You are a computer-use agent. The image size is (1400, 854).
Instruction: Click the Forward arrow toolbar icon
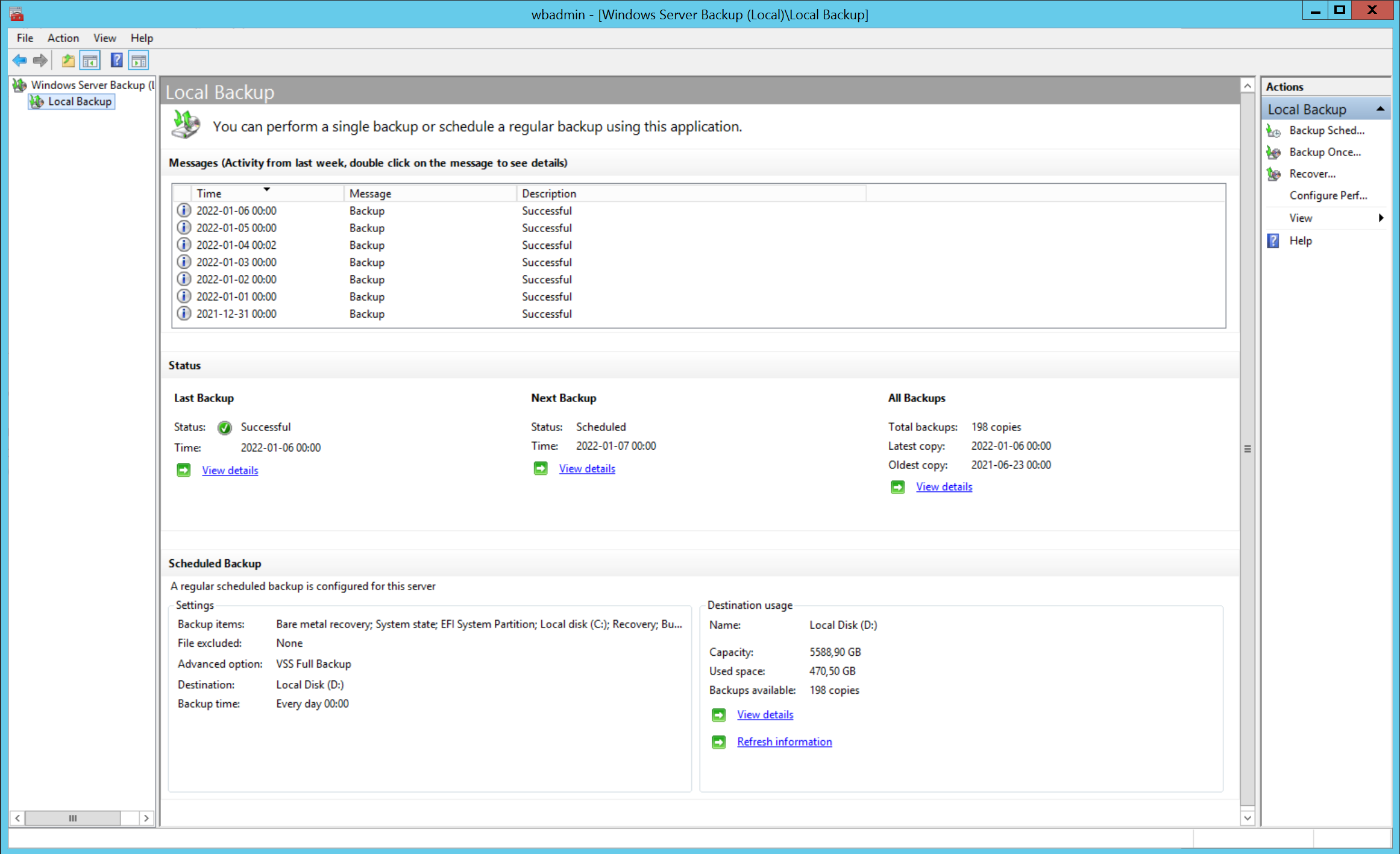[40, 60]
